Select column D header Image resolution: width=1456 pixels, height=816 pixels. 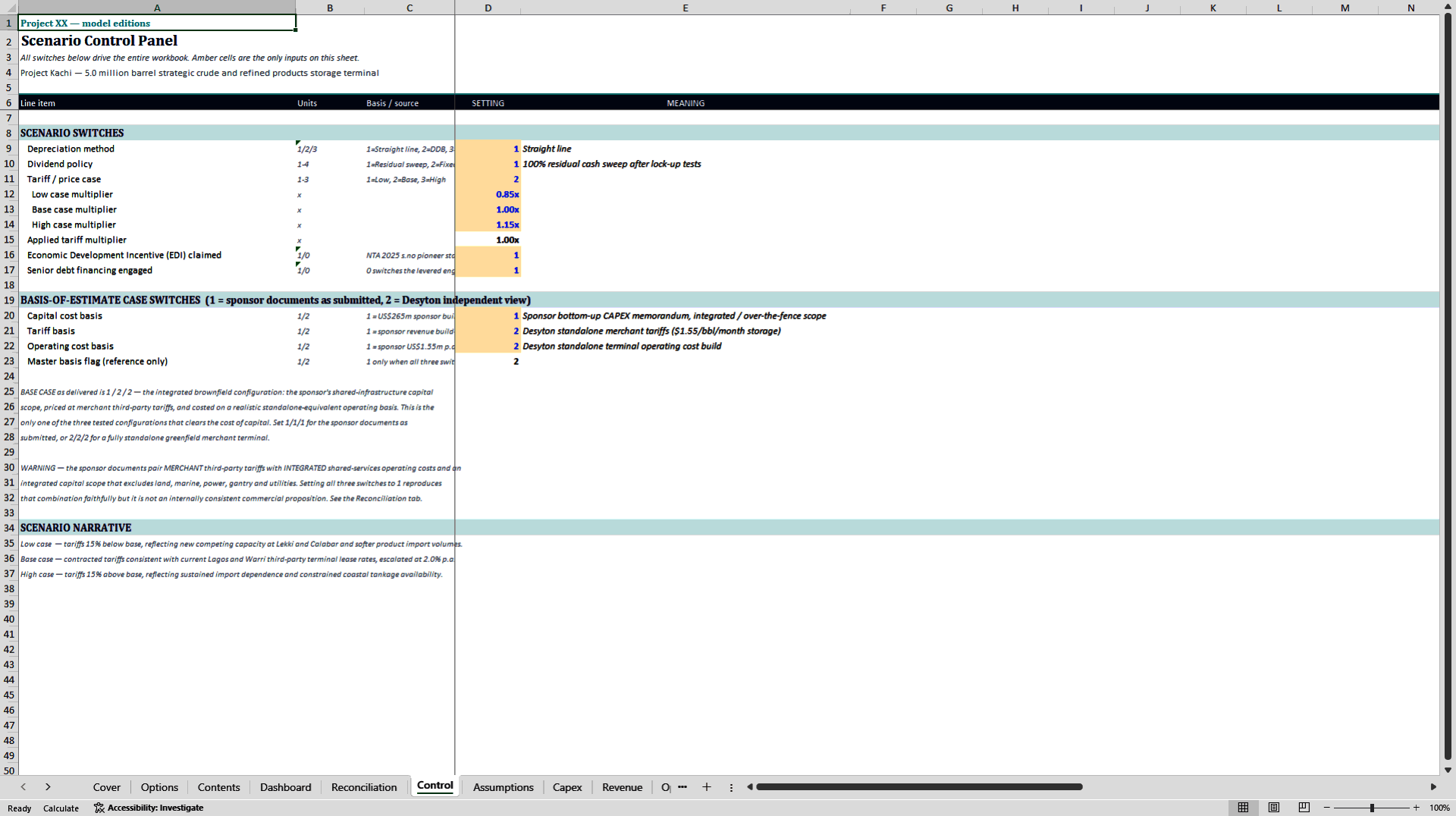[x=488, y=8]
